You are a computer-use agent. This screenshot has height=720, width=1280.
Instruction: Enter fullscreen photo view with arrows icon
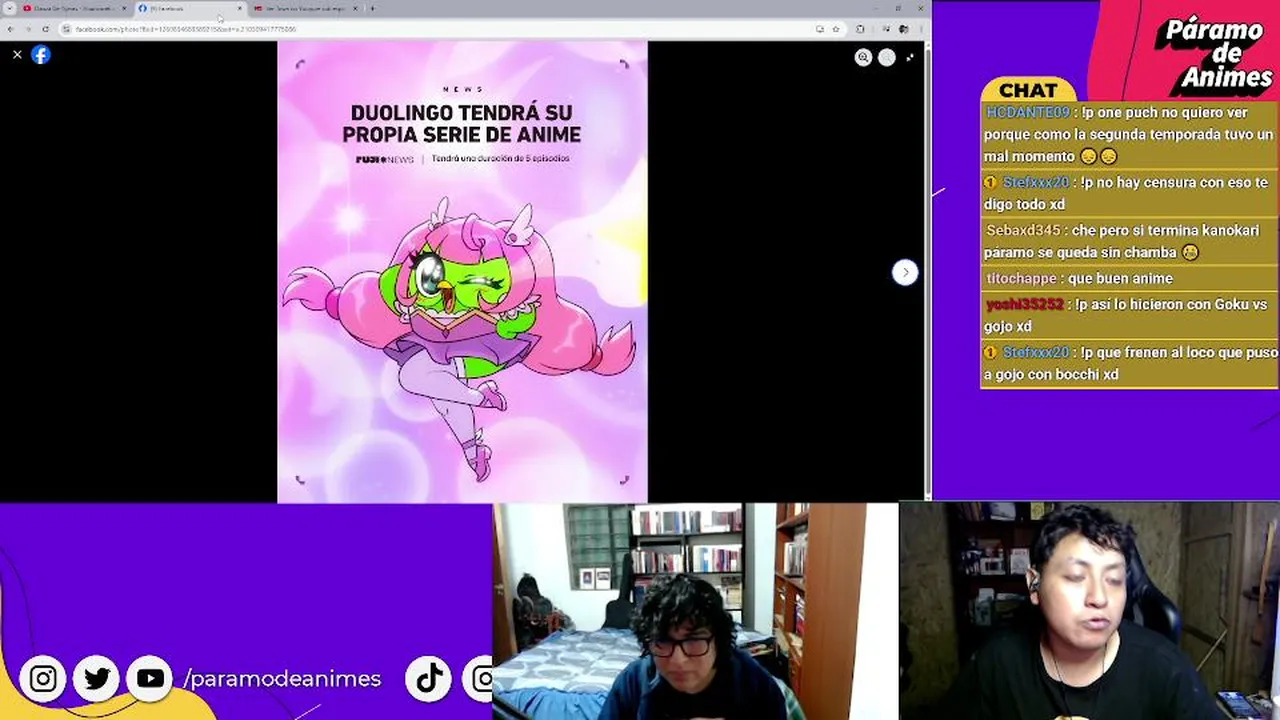click(910, 58)
